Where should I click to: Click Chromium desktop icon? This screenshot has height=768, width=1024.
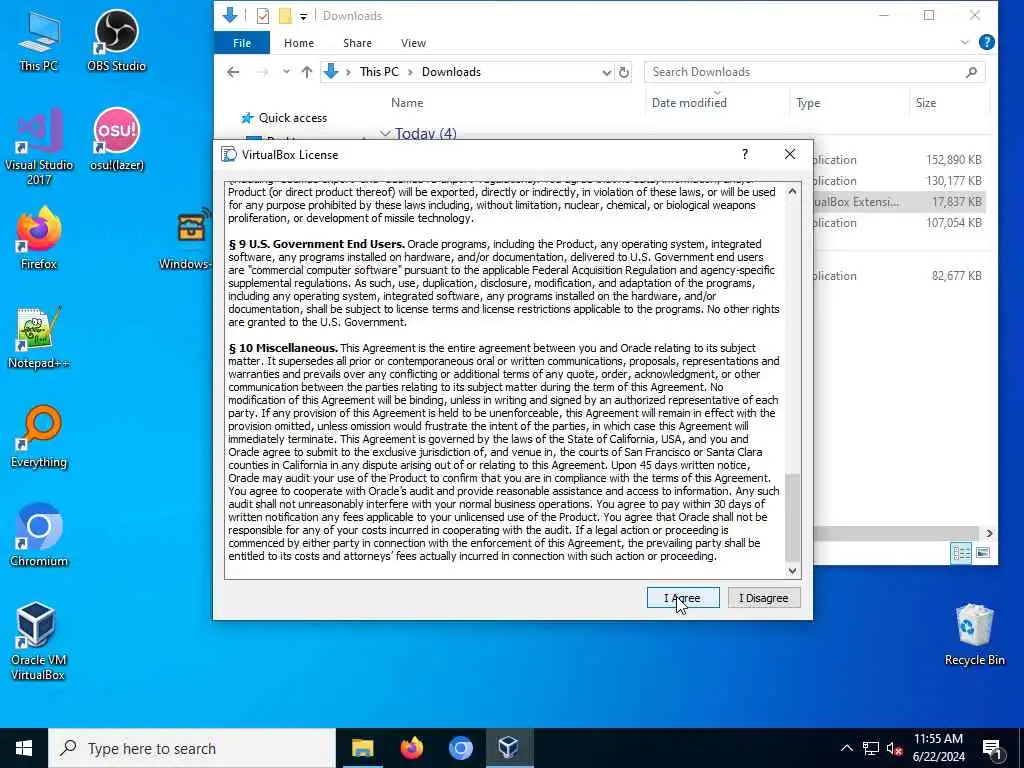coord(39,536)
